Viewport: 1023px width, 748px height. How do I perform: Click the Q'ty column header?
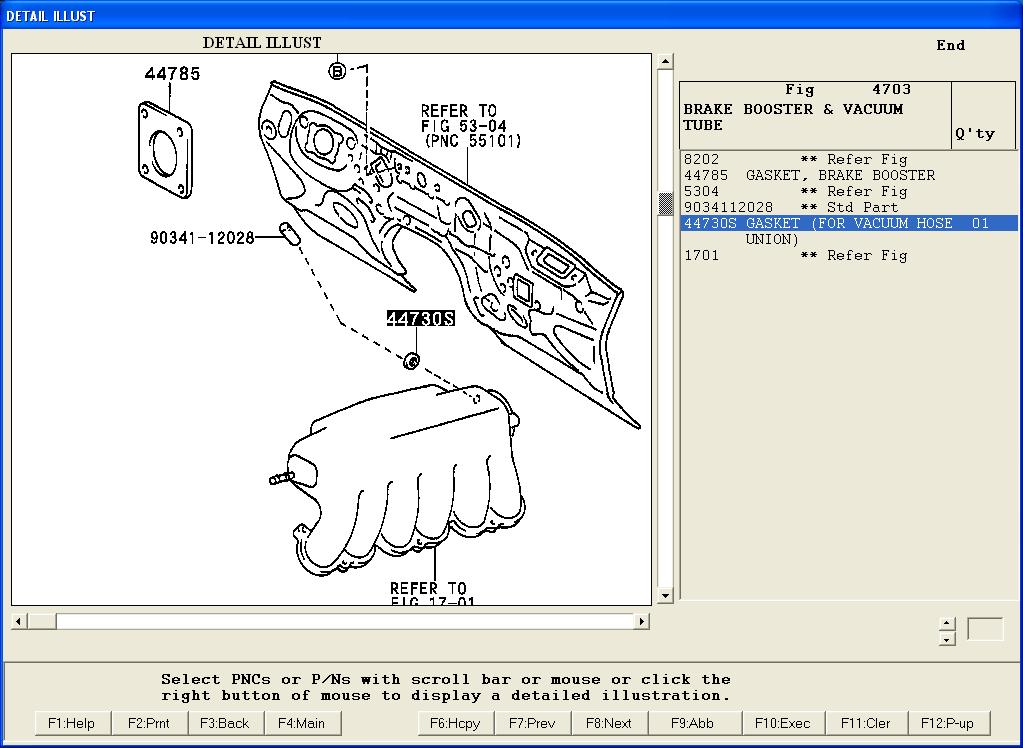pos(975,134)
